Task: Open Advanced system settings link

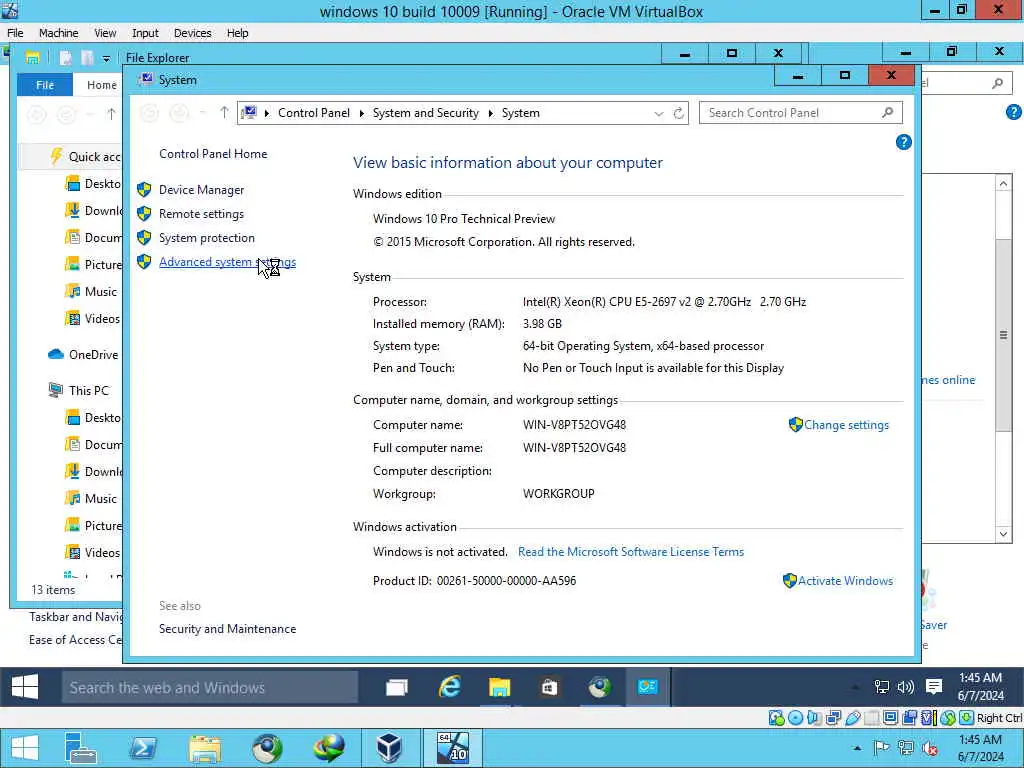Action: (227, 262)
